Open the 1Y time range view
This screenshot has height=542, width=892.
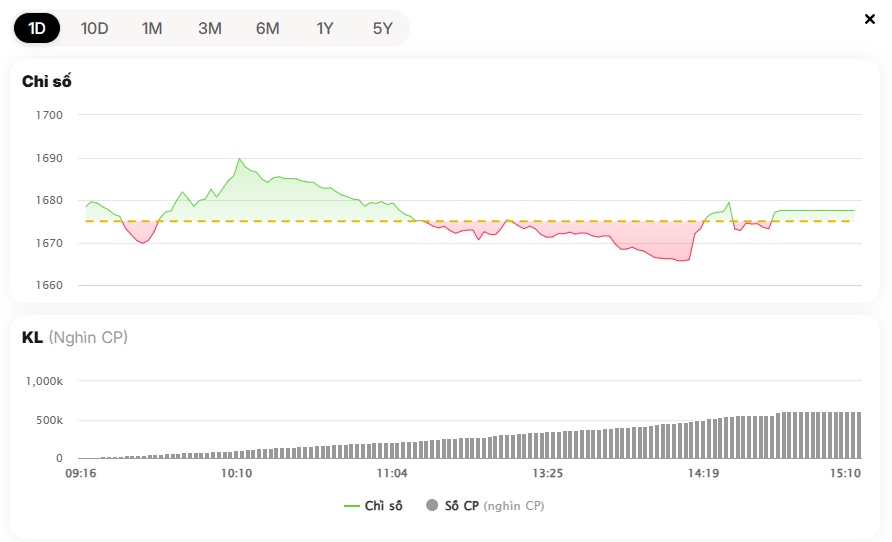pos(325,28)
